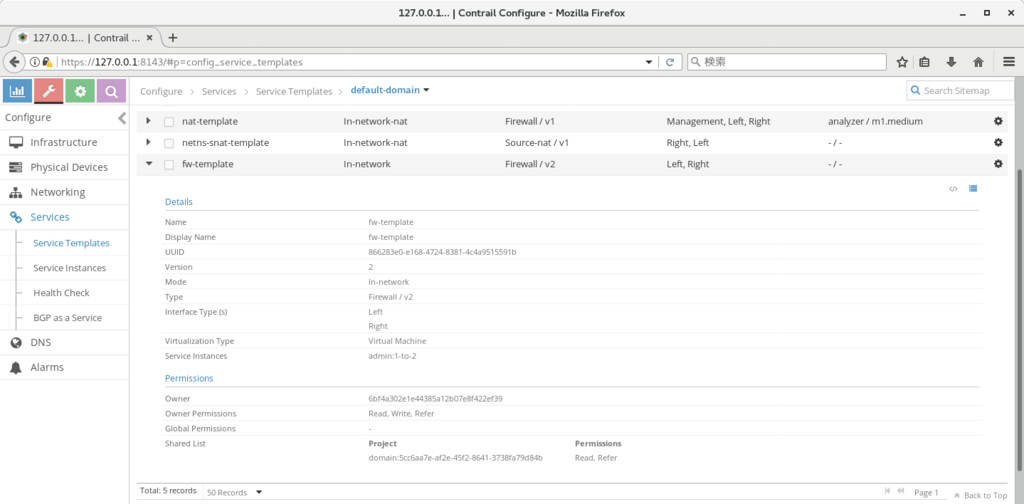Click the Service Templates breadcrumb link

pyautogui.click(x=294, y=91)
